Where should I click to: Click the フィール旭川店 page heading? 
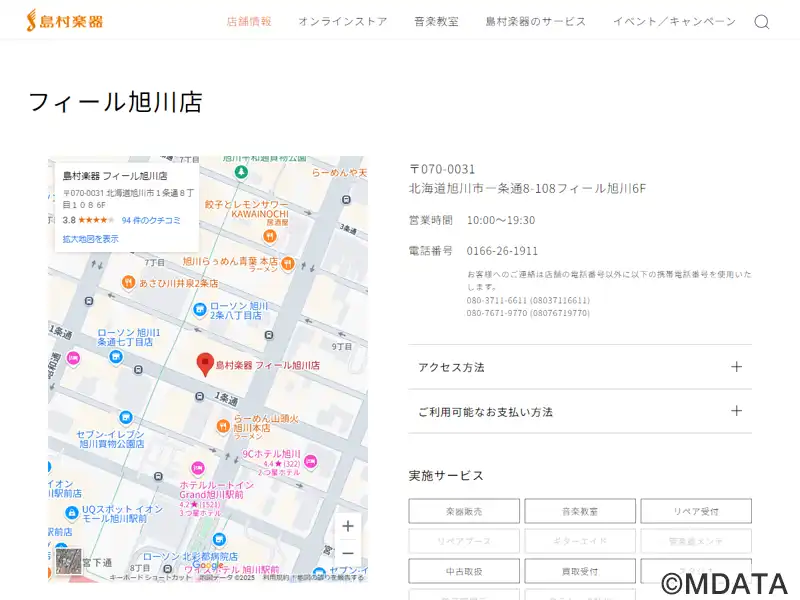(116, 102)
